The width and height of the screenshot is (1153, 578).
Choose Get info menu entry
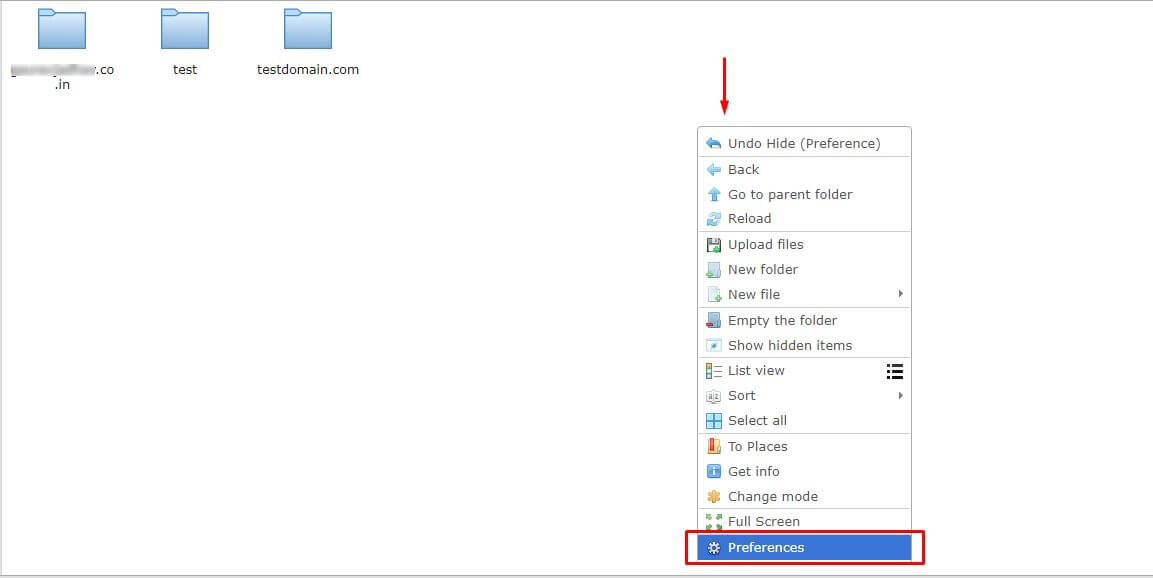pos(804,471)
